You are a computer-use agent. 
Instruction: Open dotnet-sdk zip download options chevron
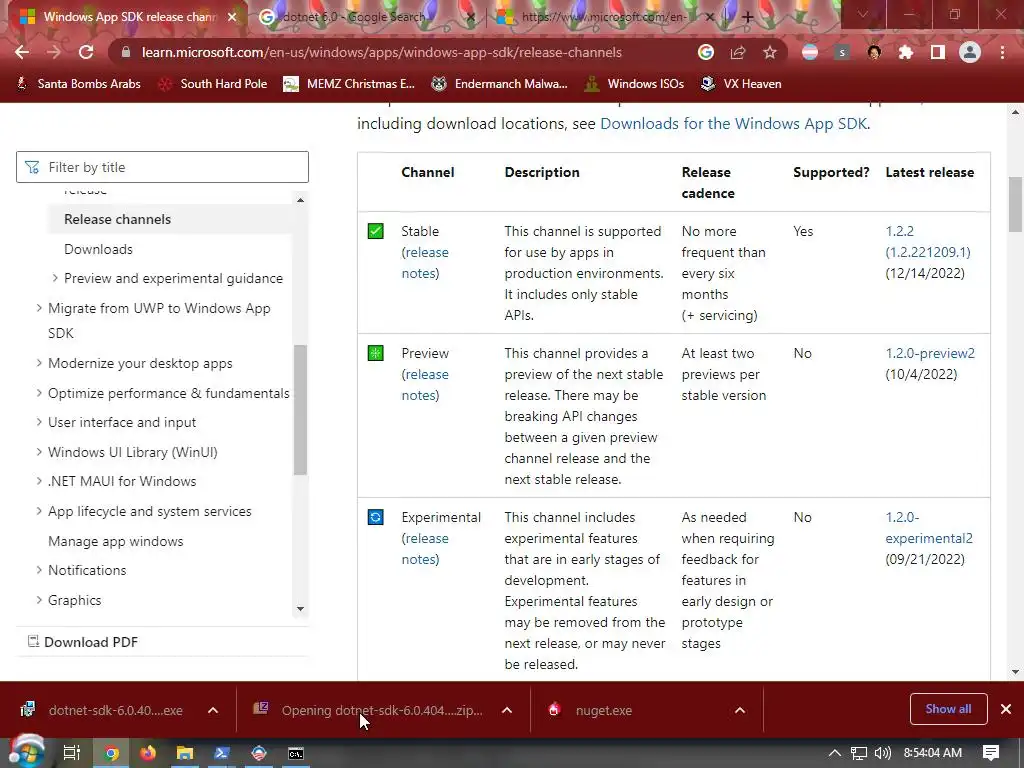click(x=507, y=711)
